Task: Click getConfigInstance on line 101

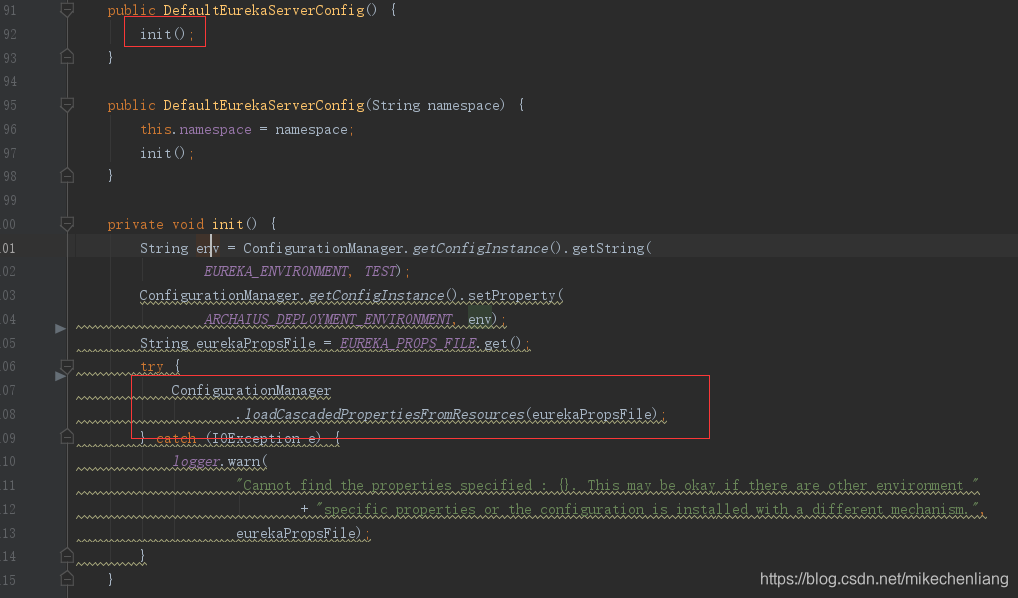Action: pos(480,248)
